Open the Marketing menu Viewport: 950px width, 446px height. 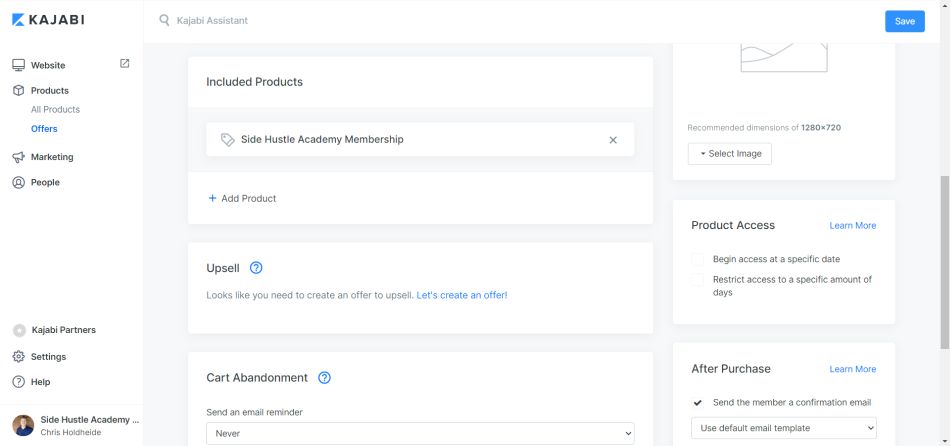(52, 157)
